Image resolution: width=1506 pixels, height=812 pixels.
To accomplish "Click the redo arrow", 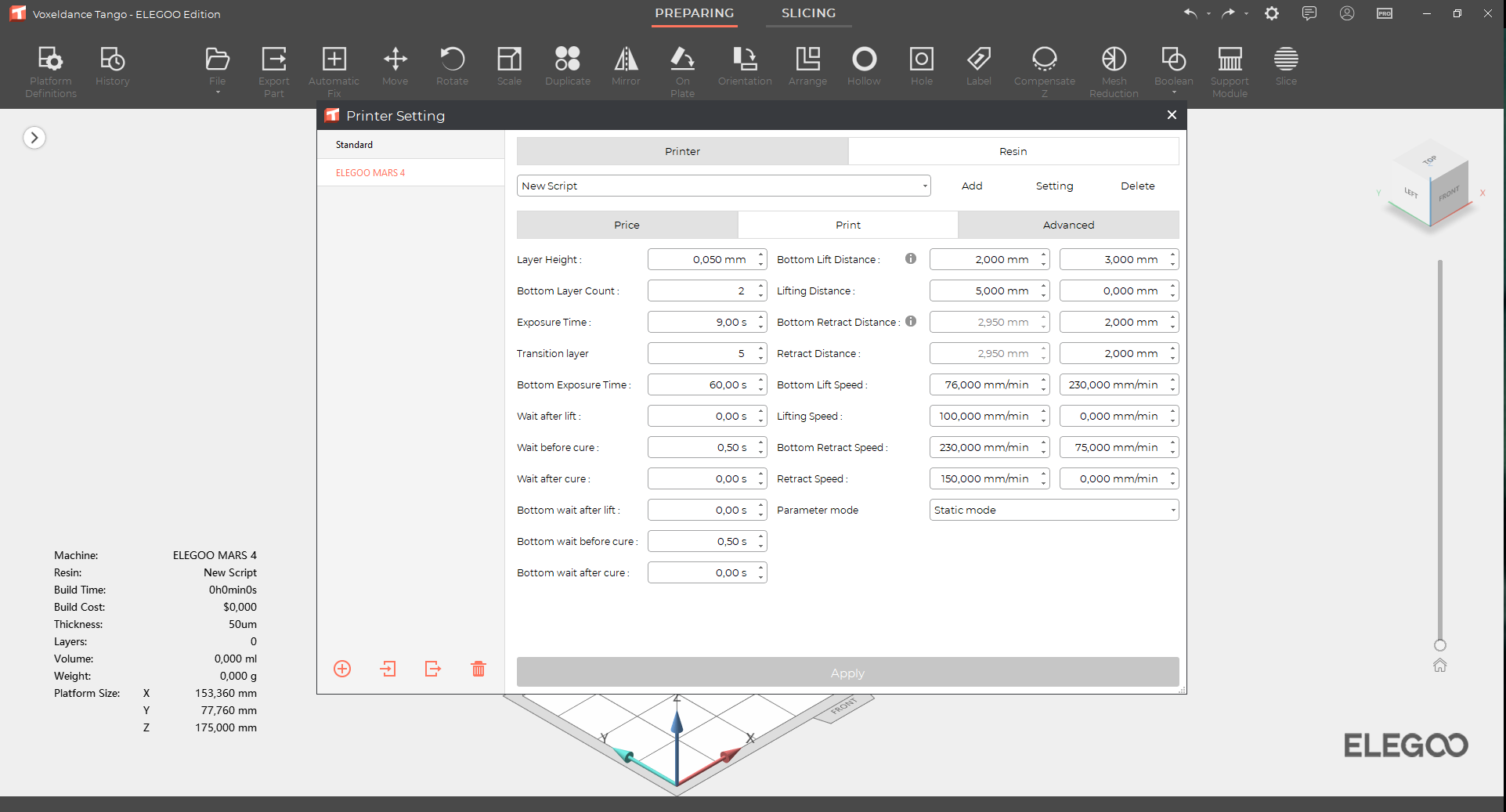I will (x=1228, y=13).
